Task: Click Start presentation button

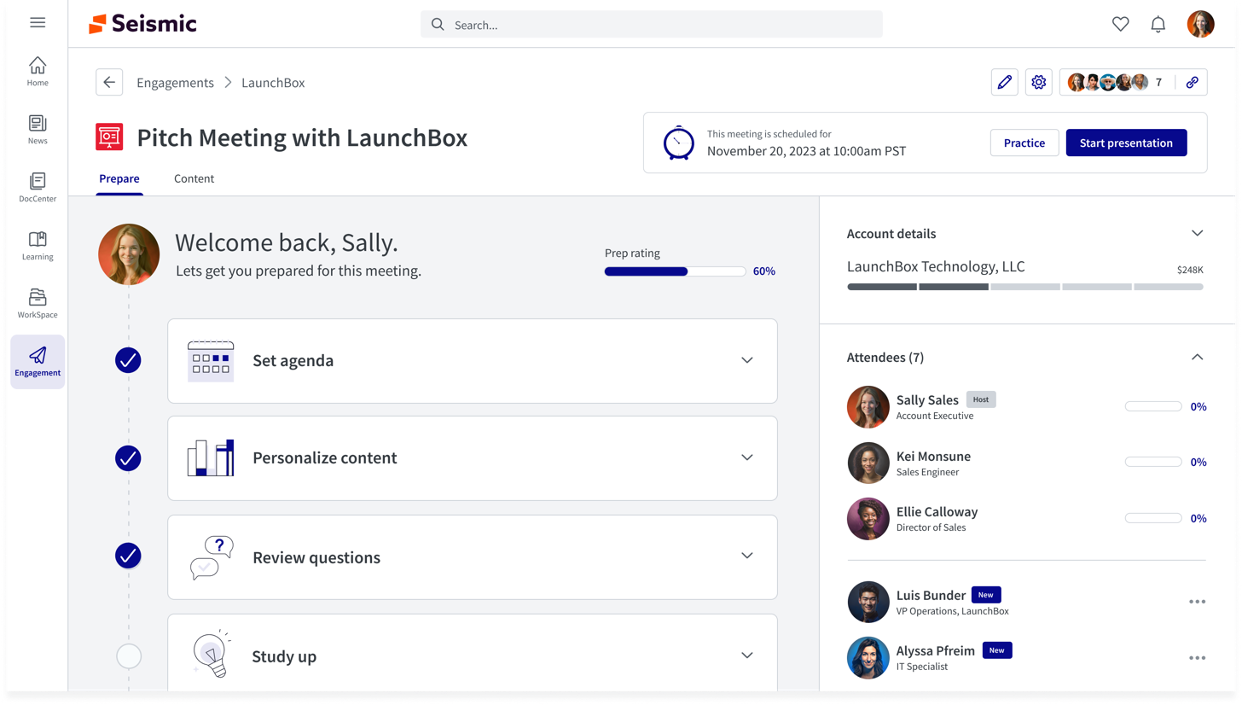Action: click(1126, 143)
